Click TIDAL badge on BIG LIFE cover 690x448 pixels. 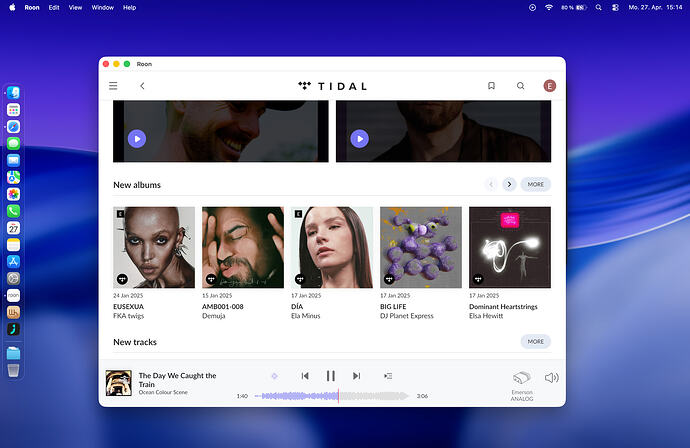click(x=389, y=279)
